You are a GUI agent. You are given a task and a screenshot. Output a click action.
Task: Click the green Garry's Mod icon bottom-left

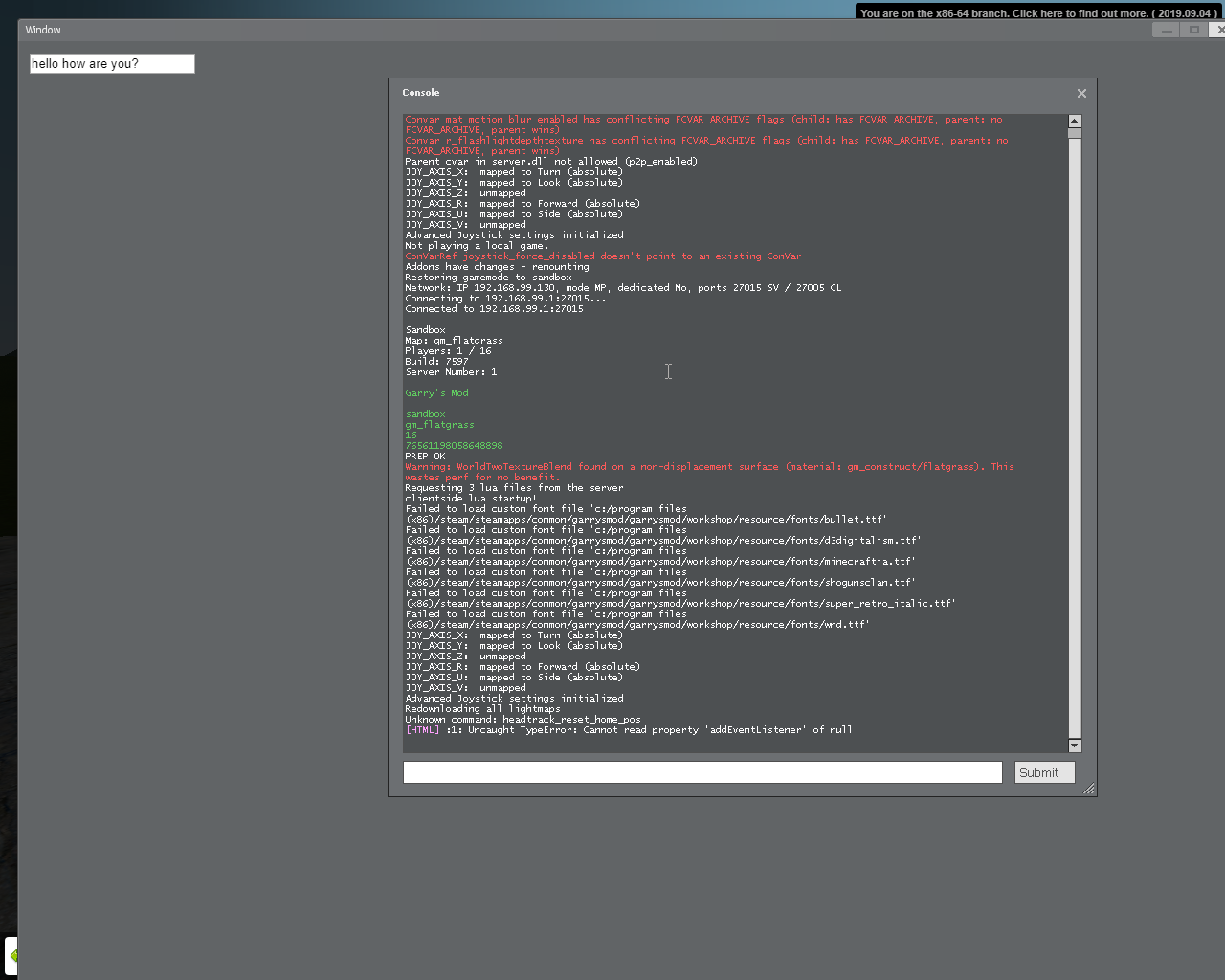pyautogui.click(x=13, y=955)
